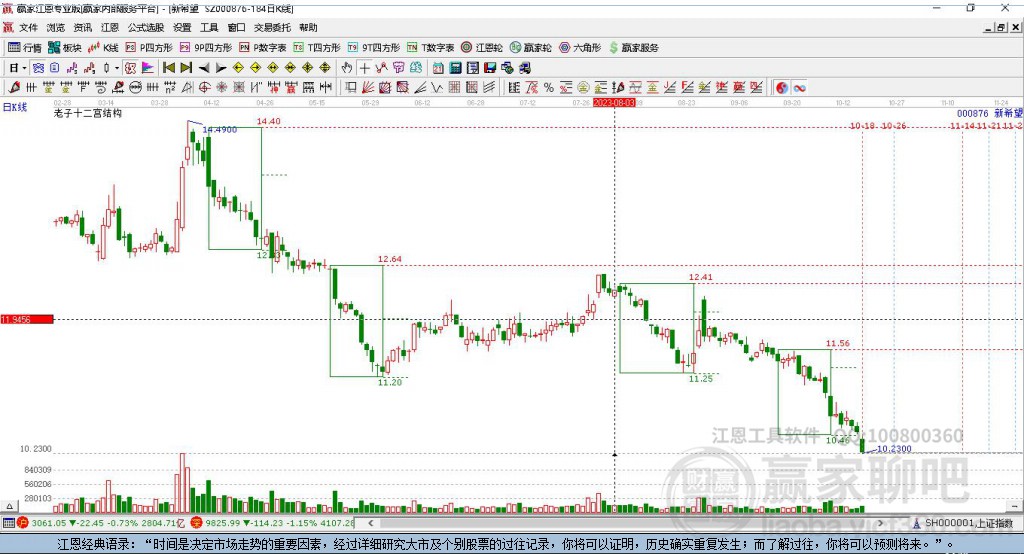Click the blue infinity icon
The height and width of the screenshot is (554, 1024).
point(799,88)
